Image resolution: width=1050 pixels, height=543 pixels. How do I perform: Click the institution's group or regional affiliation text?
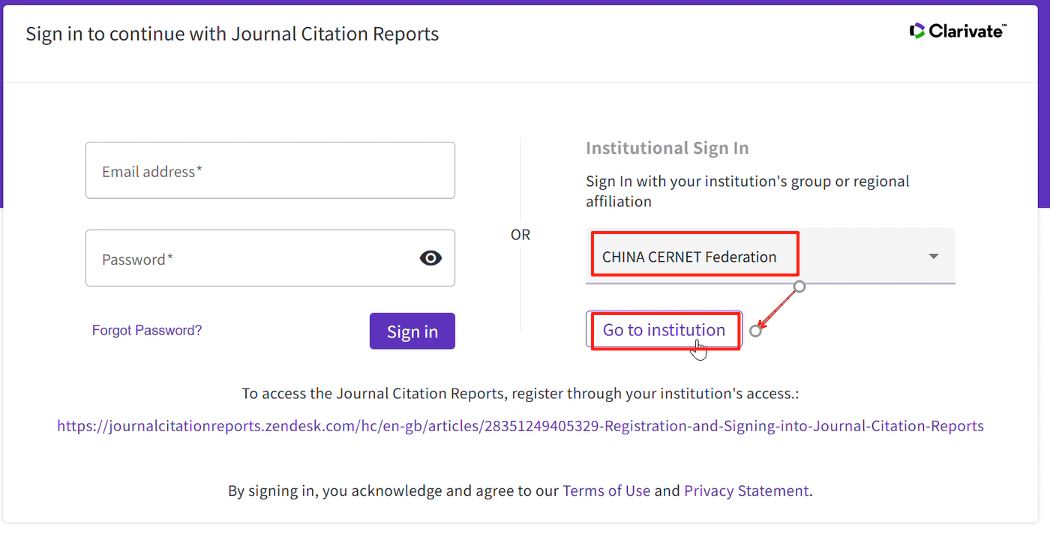[747, 191]
